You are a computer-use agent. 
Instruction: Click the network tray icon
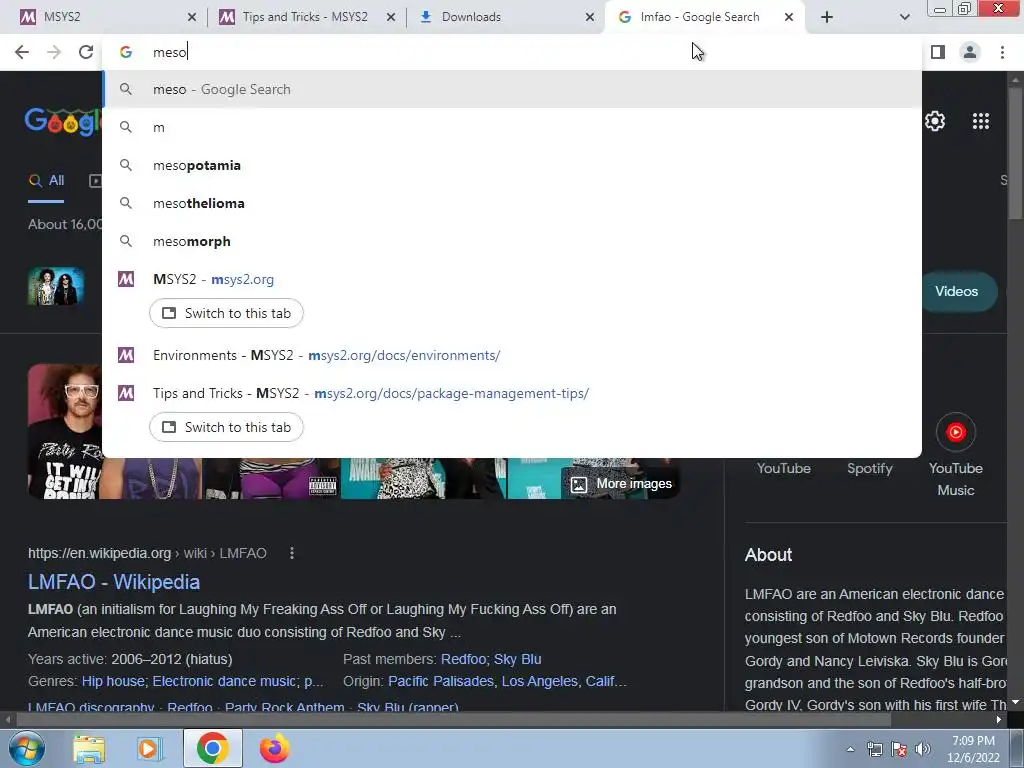coord(874,749)
